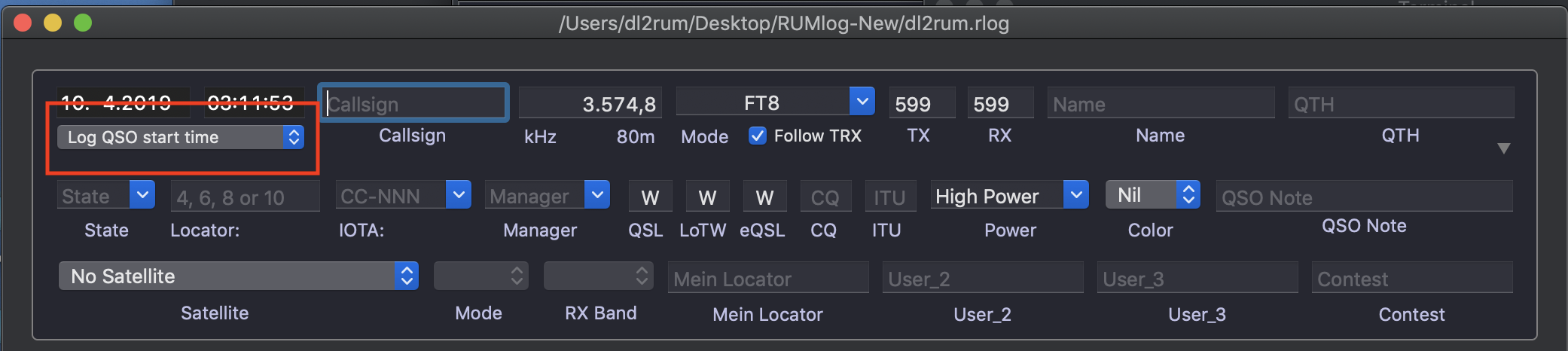This screenshot has height=351, width=1568.
Task: Open the No Satellite selector
Action: [238, 276]
